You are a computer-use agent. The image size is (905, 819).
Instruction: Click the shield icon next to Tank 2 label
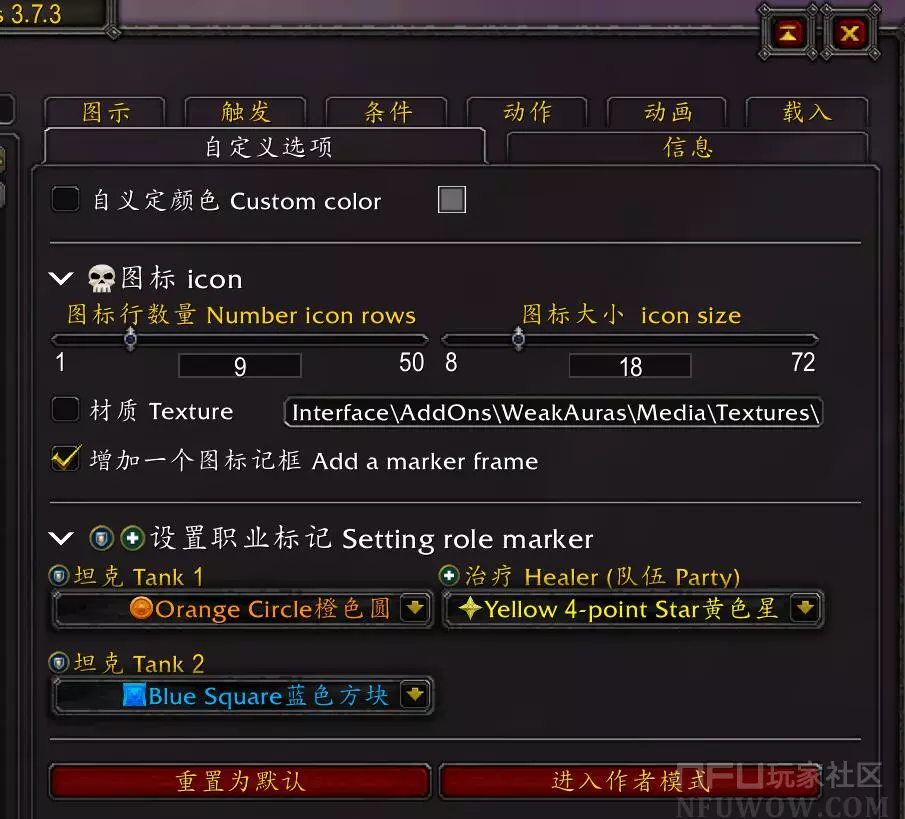click(x=58, y=663)
